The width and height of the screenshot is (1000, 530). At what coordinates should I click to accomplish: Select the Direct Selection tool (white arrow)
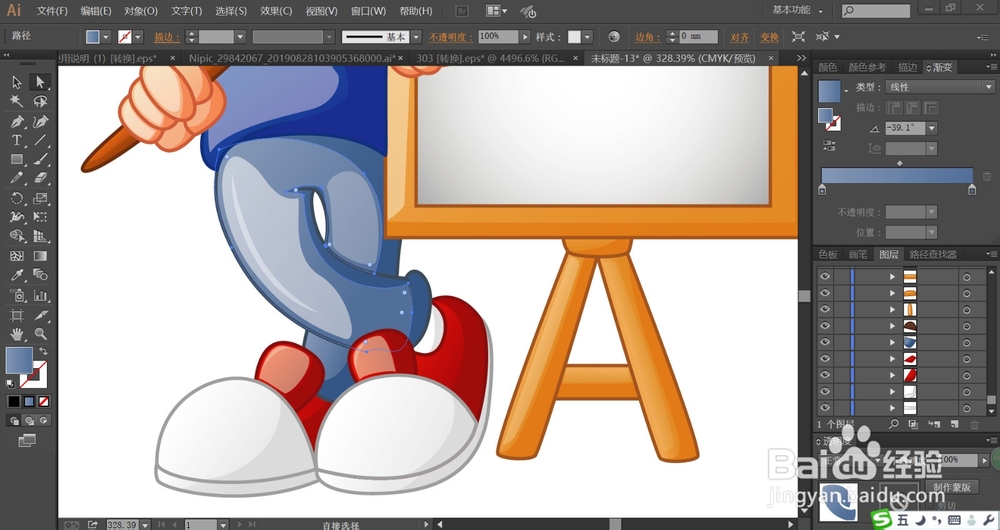[x=40, y=82]
